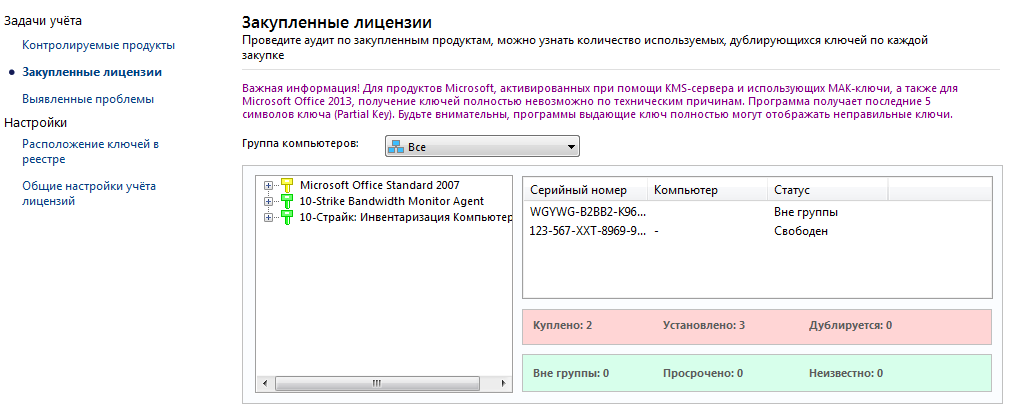Click the Дублируется: 0 value
The width and height of the screenshot is (1009, 408).
pyautogui.click(x=850, y=325)
